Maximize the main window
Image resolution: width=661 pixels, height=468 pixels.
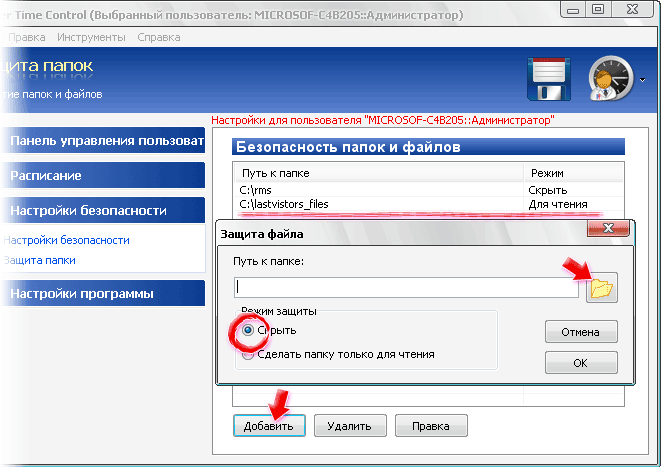point(598,9)
